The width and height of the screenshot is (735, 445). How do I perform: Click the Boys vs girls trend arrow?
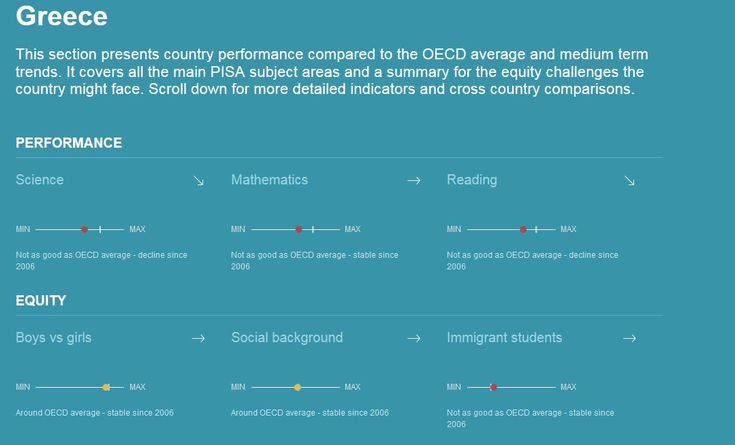tap(198, 338)
